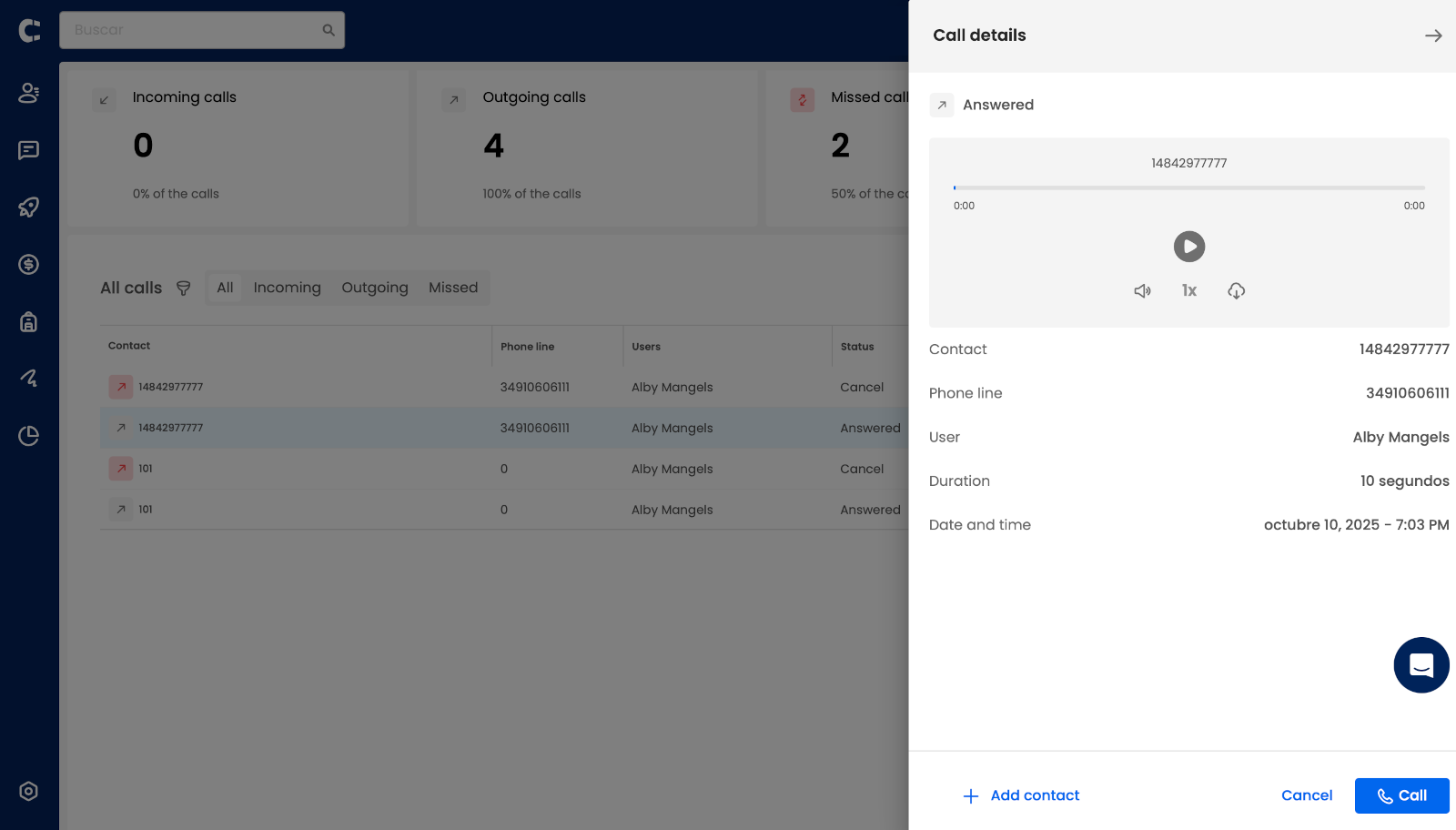The height and width of the screenshot is (830, 1456).
Task: Change playback speed from 1x
Action: [1188, 291]
